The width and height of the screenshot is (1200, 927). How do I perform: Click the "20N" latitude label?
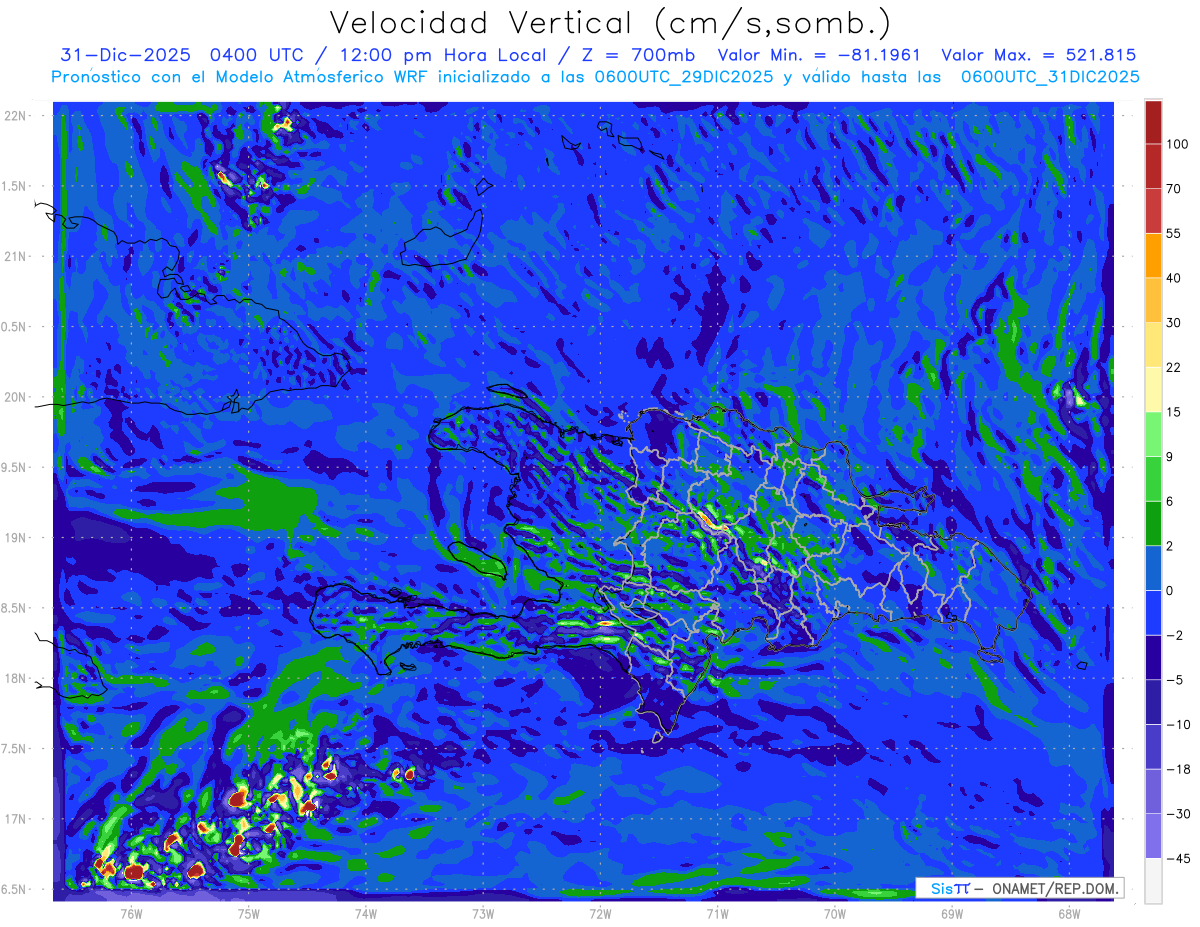16,397
